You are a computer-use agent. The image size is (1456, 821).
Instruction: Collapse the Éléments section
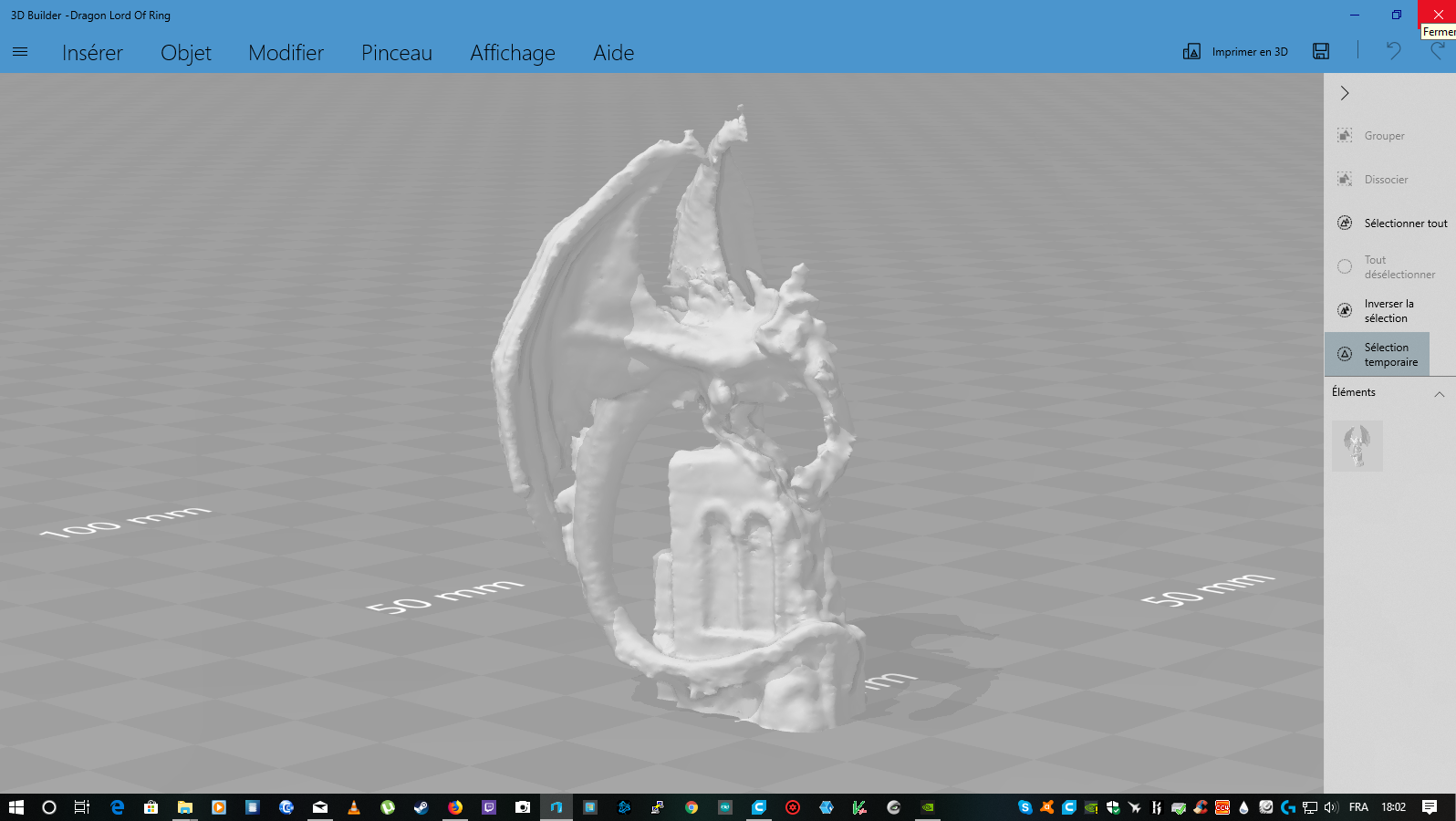(1439, 394)
